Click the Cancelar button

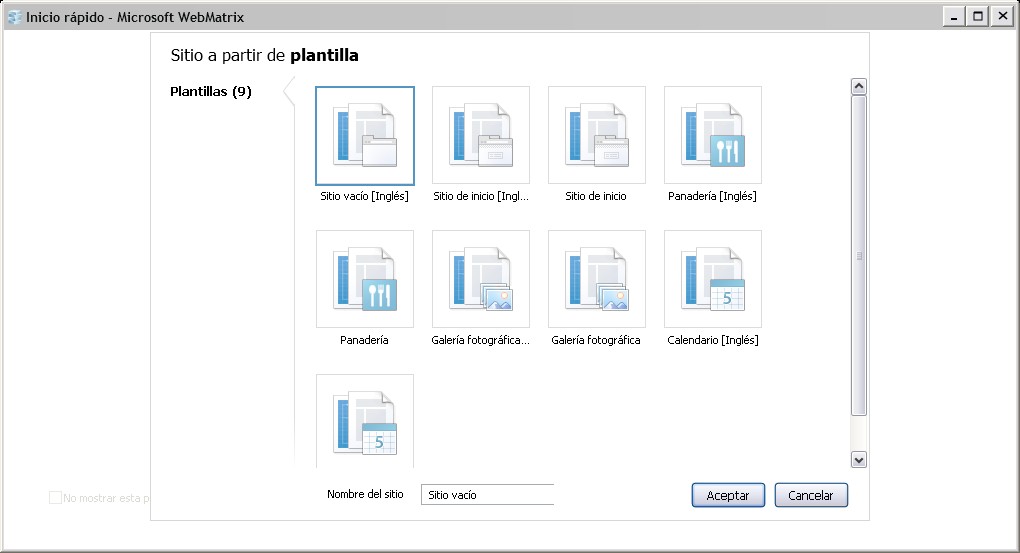pyautogui.click(x=811, y=495)
